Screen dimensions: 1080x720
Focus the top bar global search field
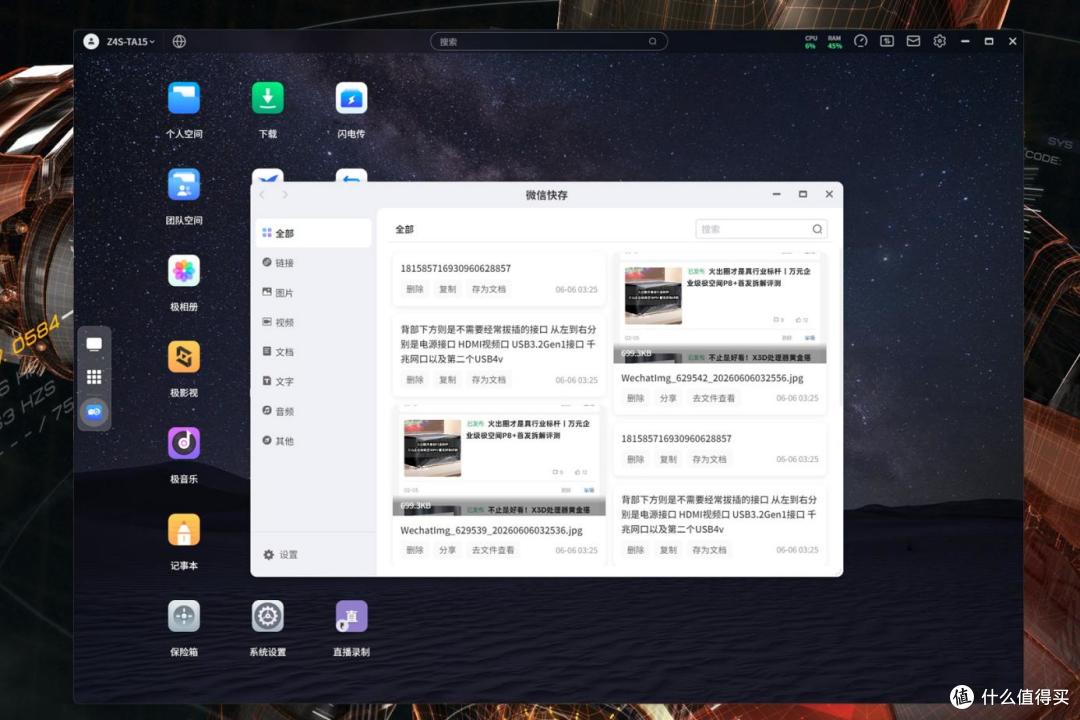(x=549, y=41)
